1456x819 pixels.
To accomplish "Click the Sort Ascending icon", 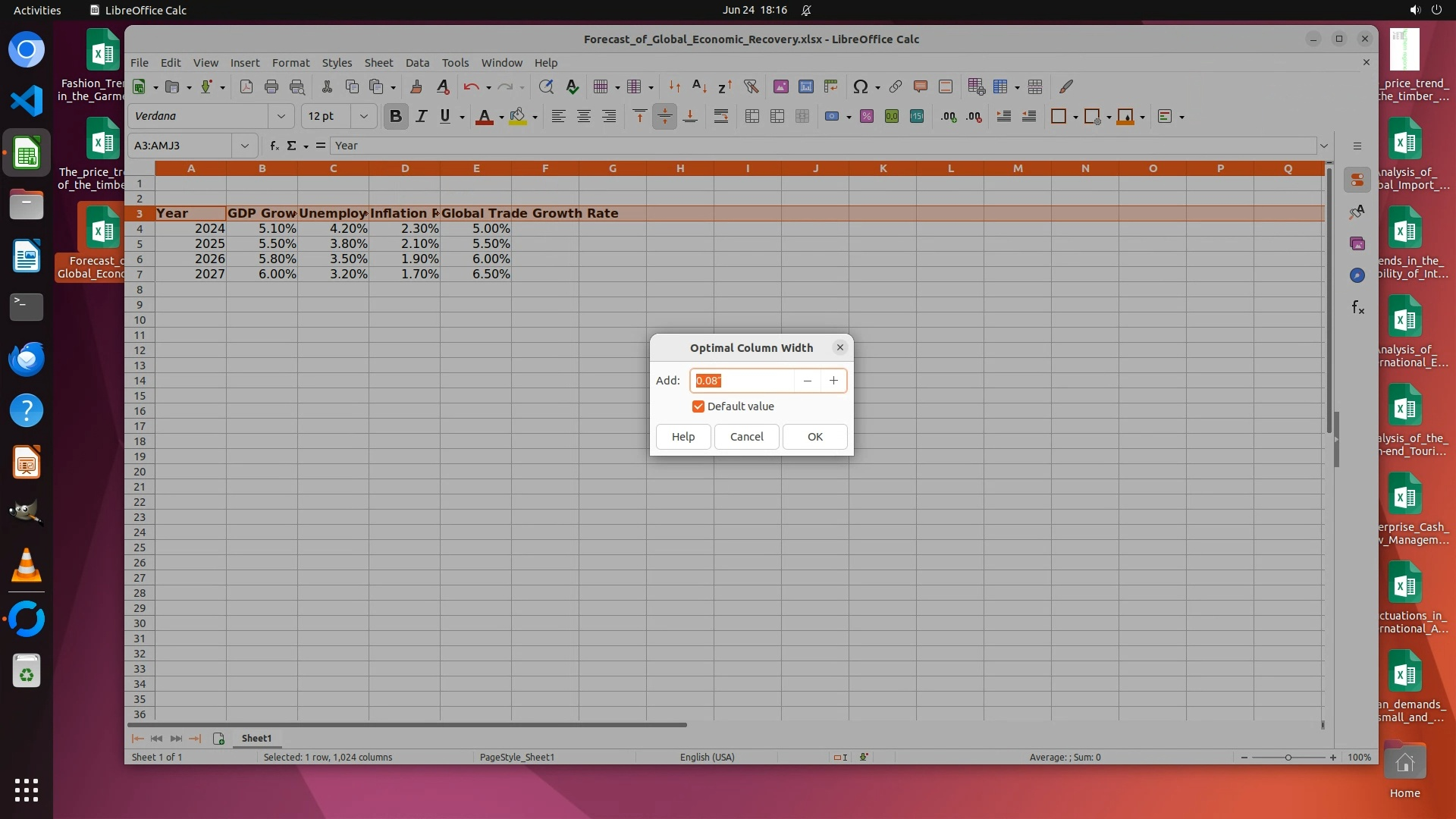I will coord(700,87).
